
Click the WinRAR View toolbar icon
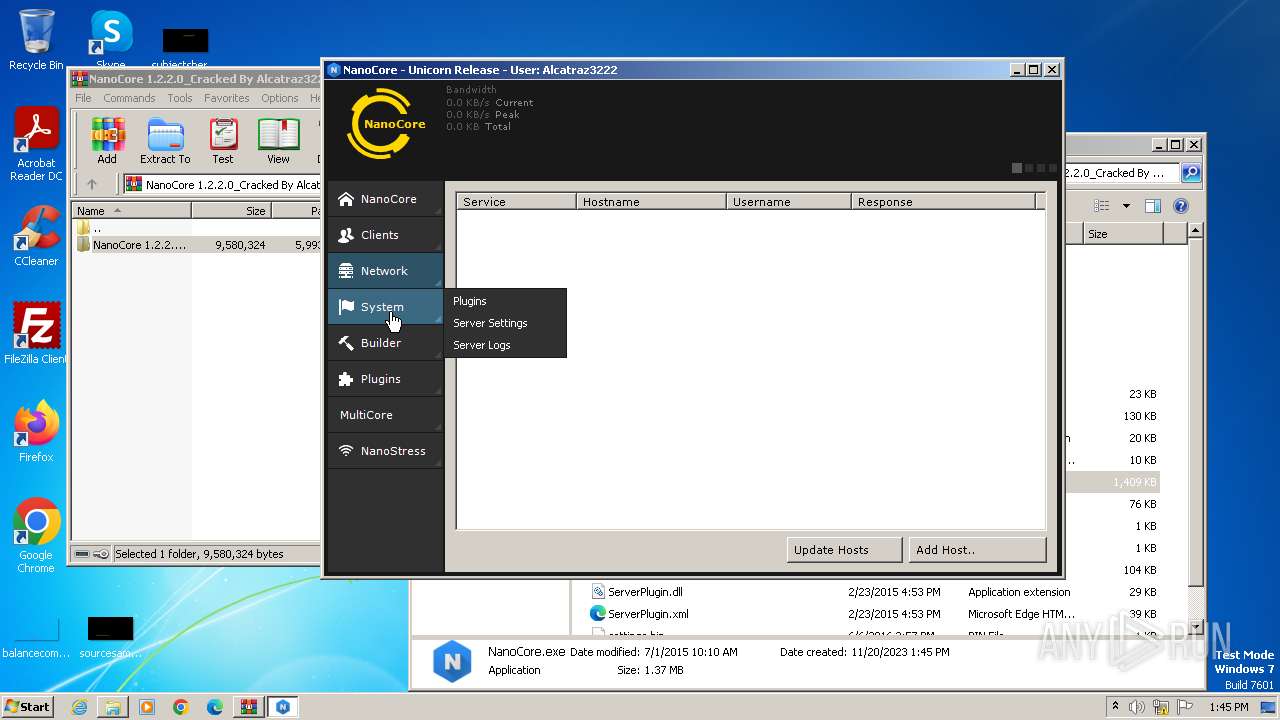pyautogui.click(x=279, y=141)
